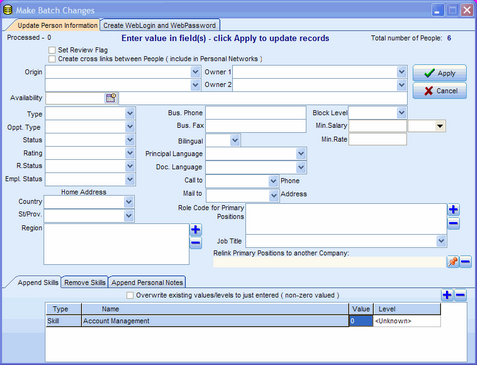477x365 pixels.
Task: Click the Name column header in skills grid
Action: point(215,309)
